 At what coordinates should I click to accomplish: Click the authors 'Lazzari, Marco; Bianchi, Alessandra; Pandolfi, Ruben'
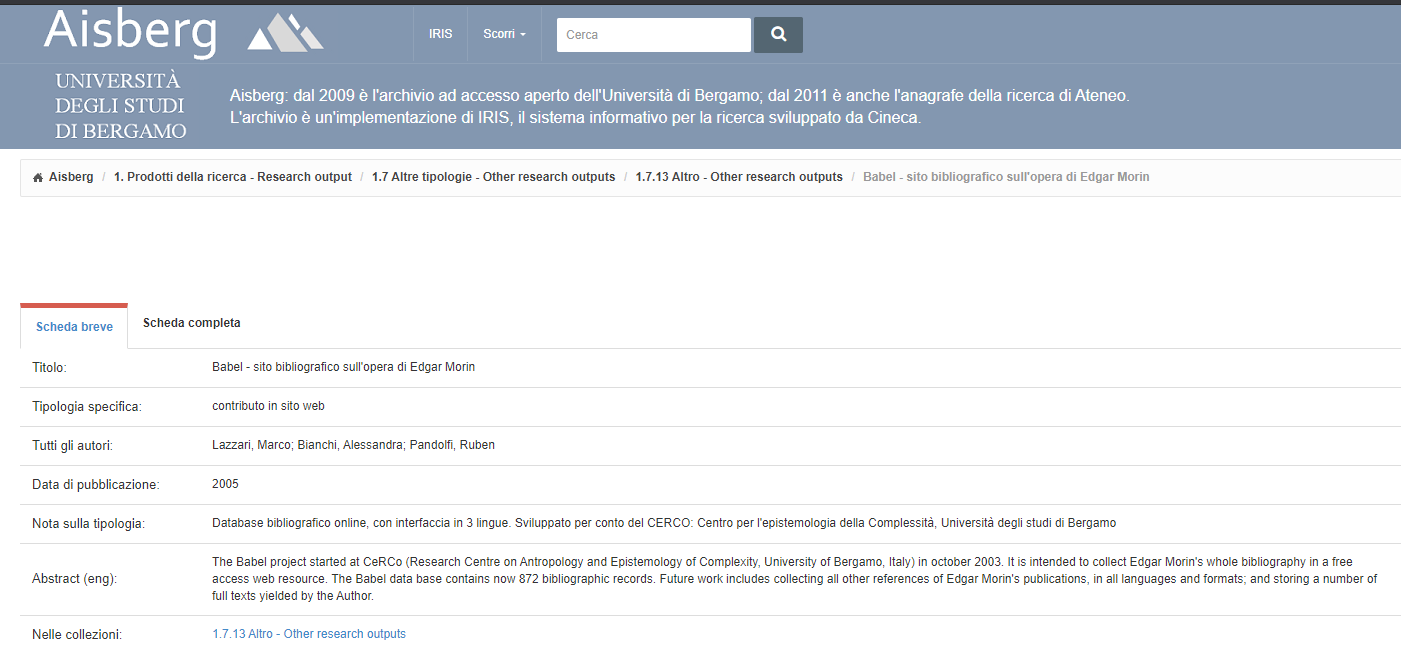pos(353,445)
